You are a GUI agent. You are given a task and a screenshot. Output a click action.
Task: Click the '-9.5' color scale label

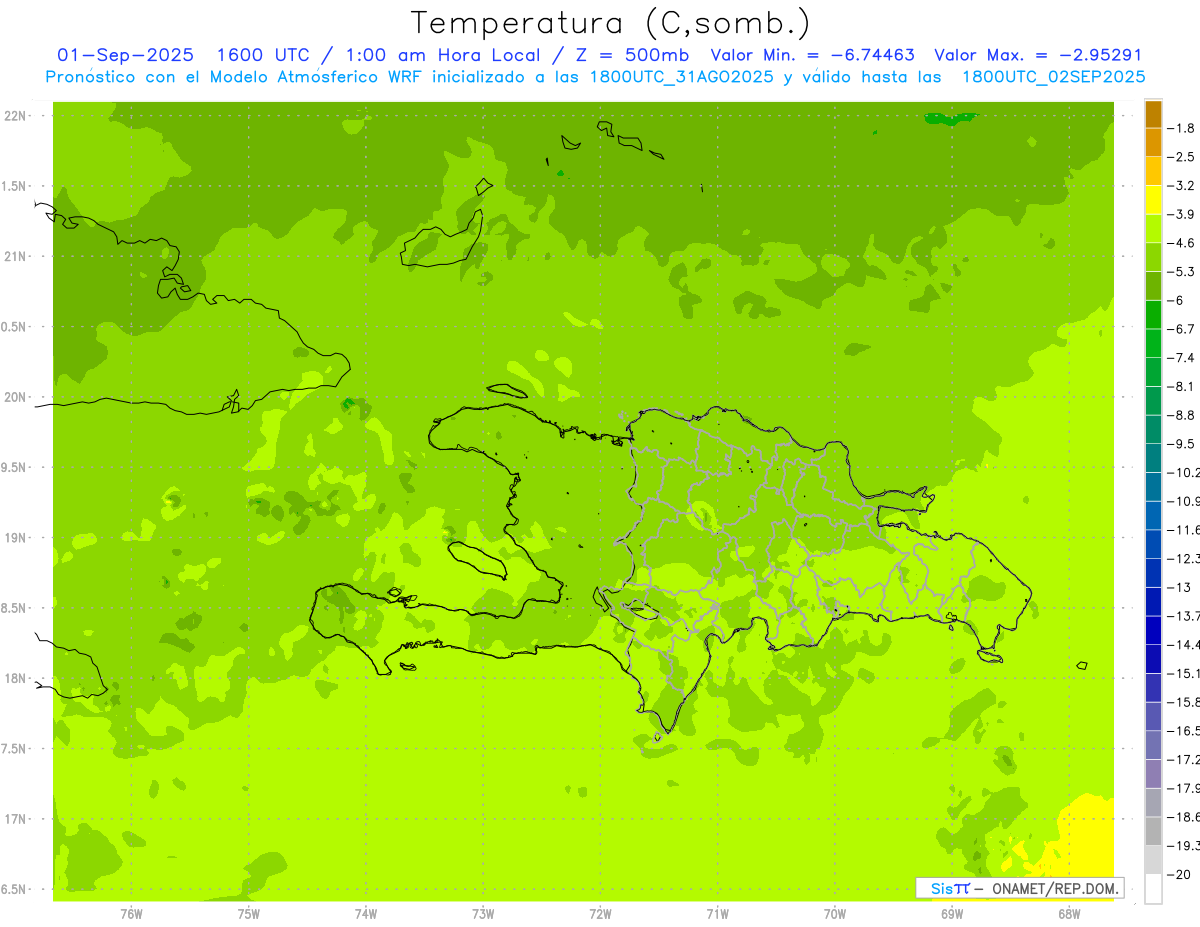1182,443
